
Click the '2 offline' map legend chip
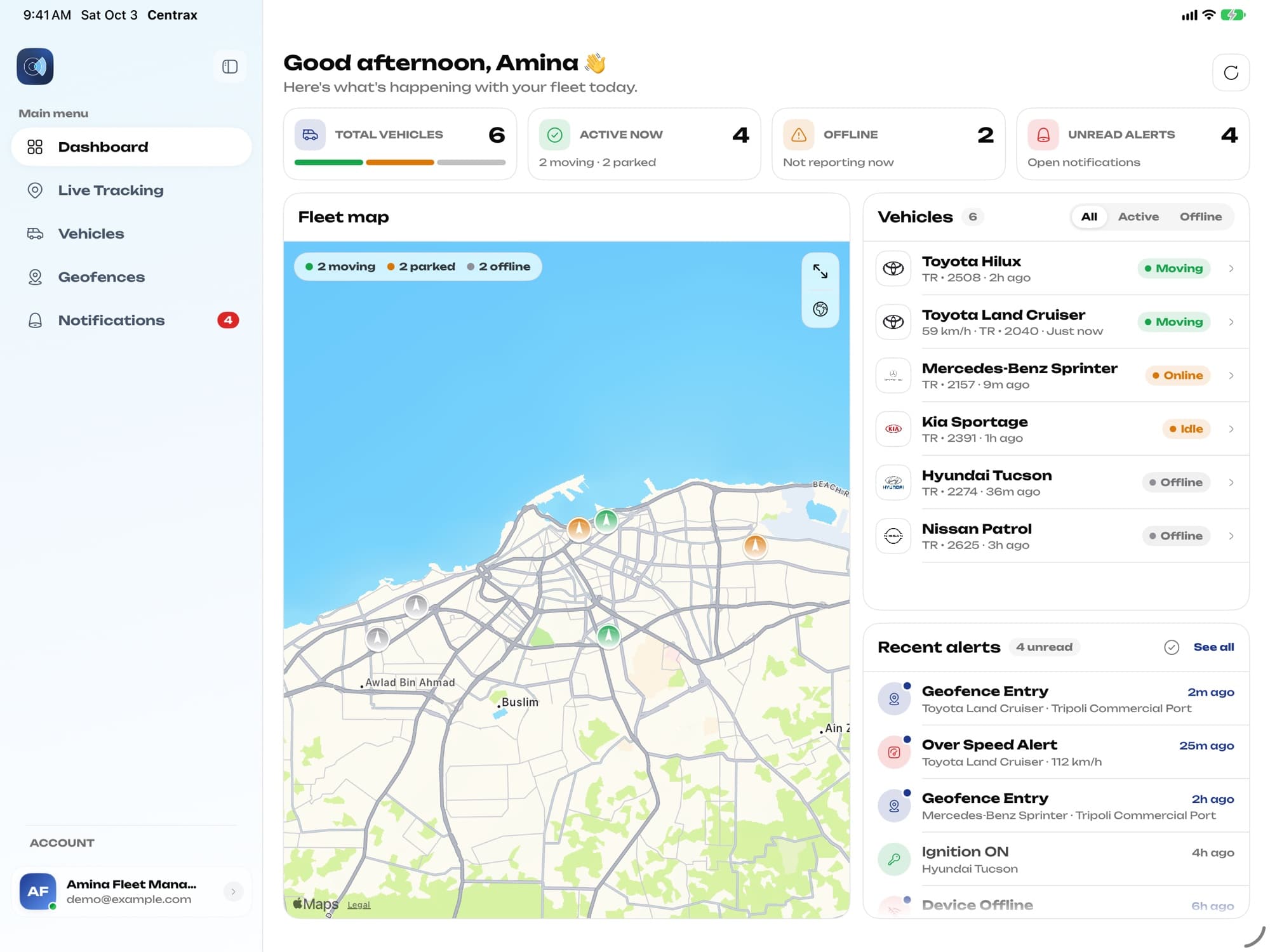(x=498, y=267)
